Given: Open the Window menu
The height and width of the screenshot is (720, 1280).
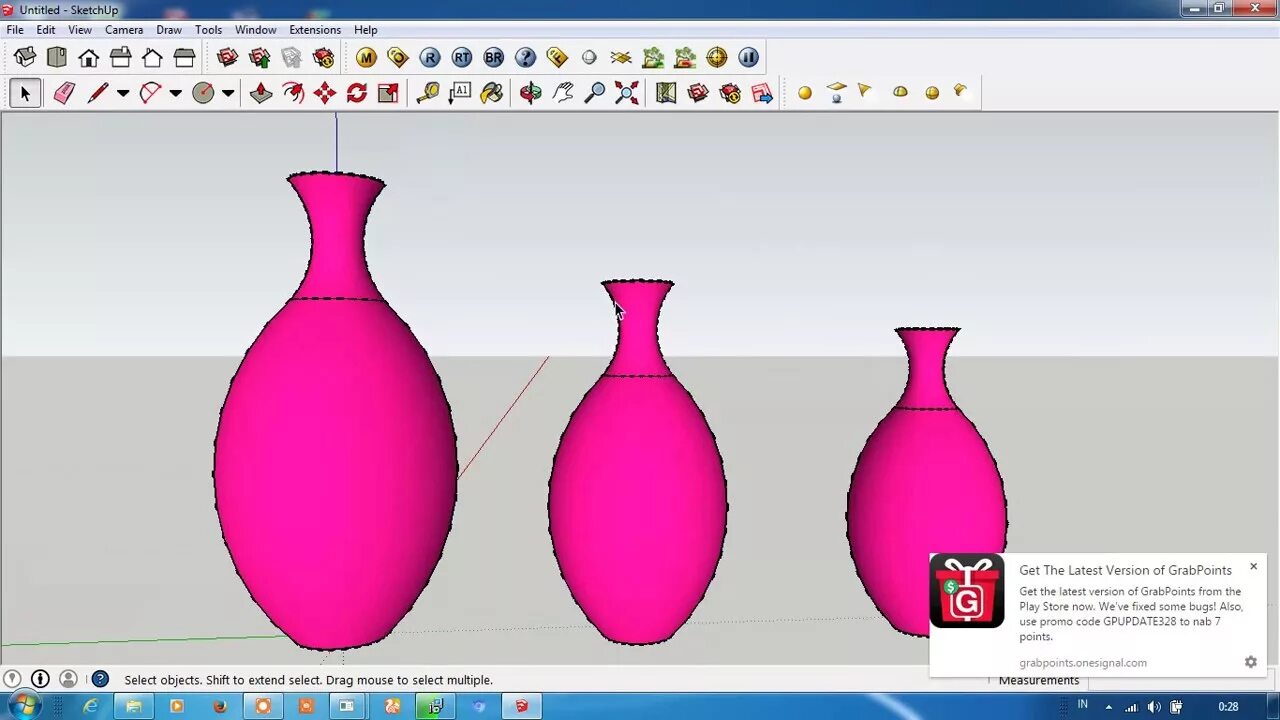Looking at the screenshot, I should point(255,30).
